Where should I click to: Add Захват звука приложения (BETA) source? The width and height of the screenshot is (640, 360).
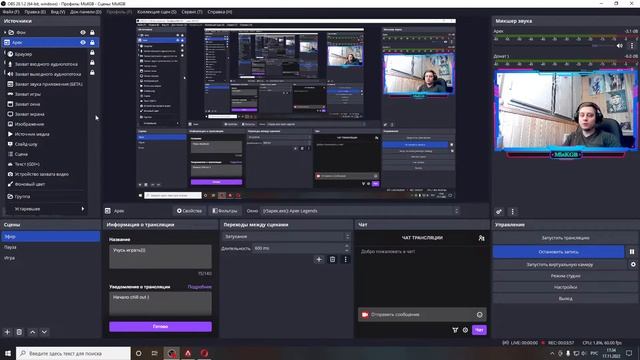48,84
